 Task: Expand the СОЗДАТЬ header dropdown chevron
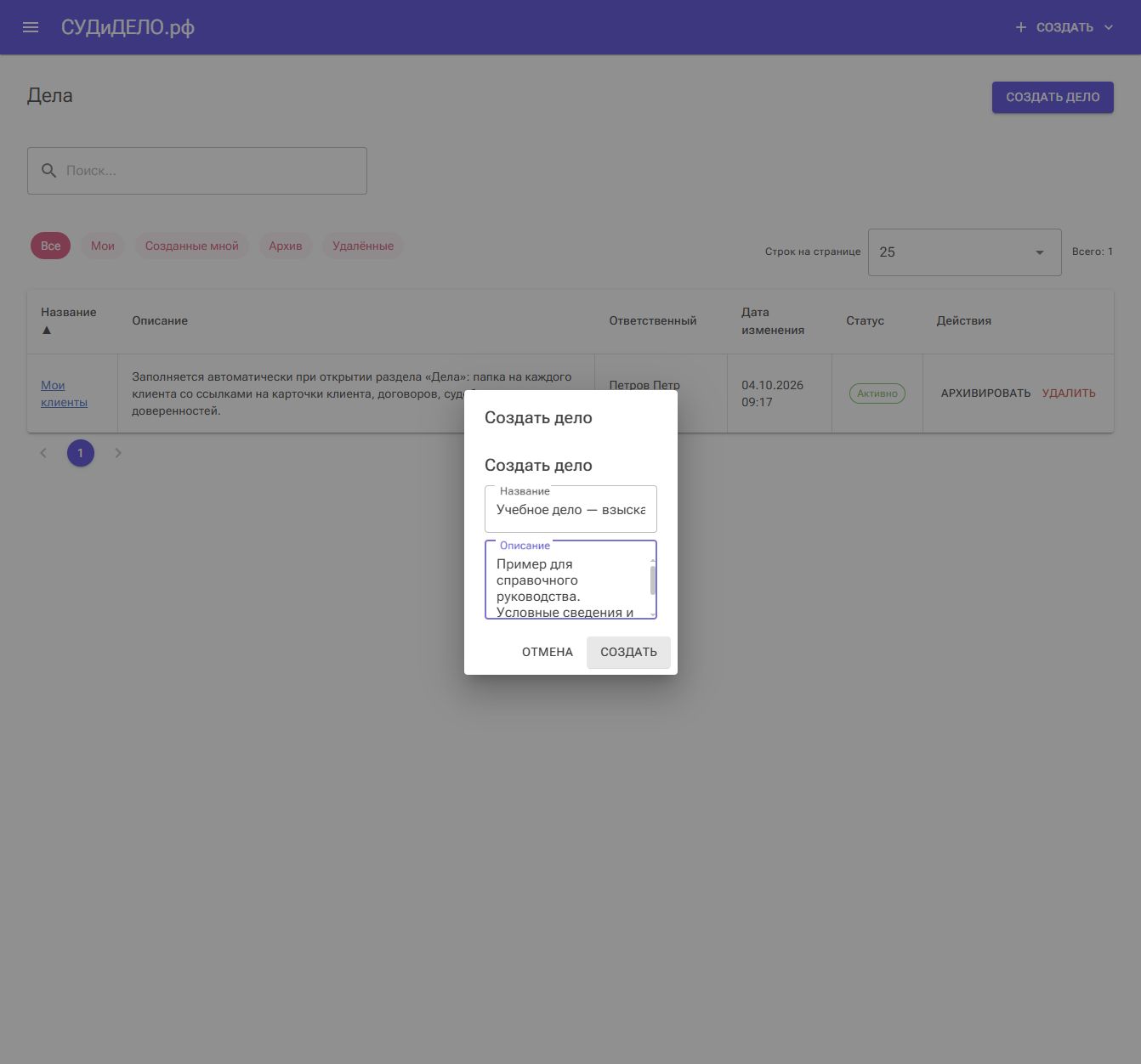pos(1108,27)
